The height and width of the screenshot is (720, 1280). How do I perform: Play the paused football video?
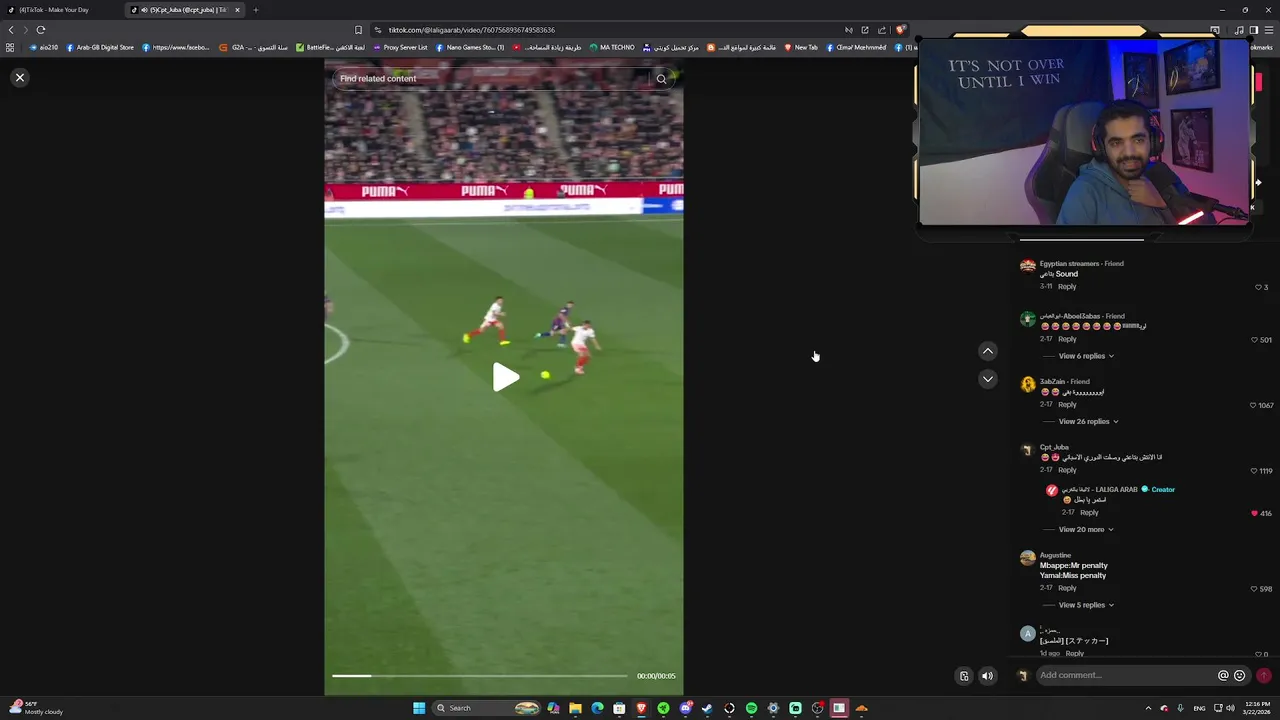pos(505,377)
